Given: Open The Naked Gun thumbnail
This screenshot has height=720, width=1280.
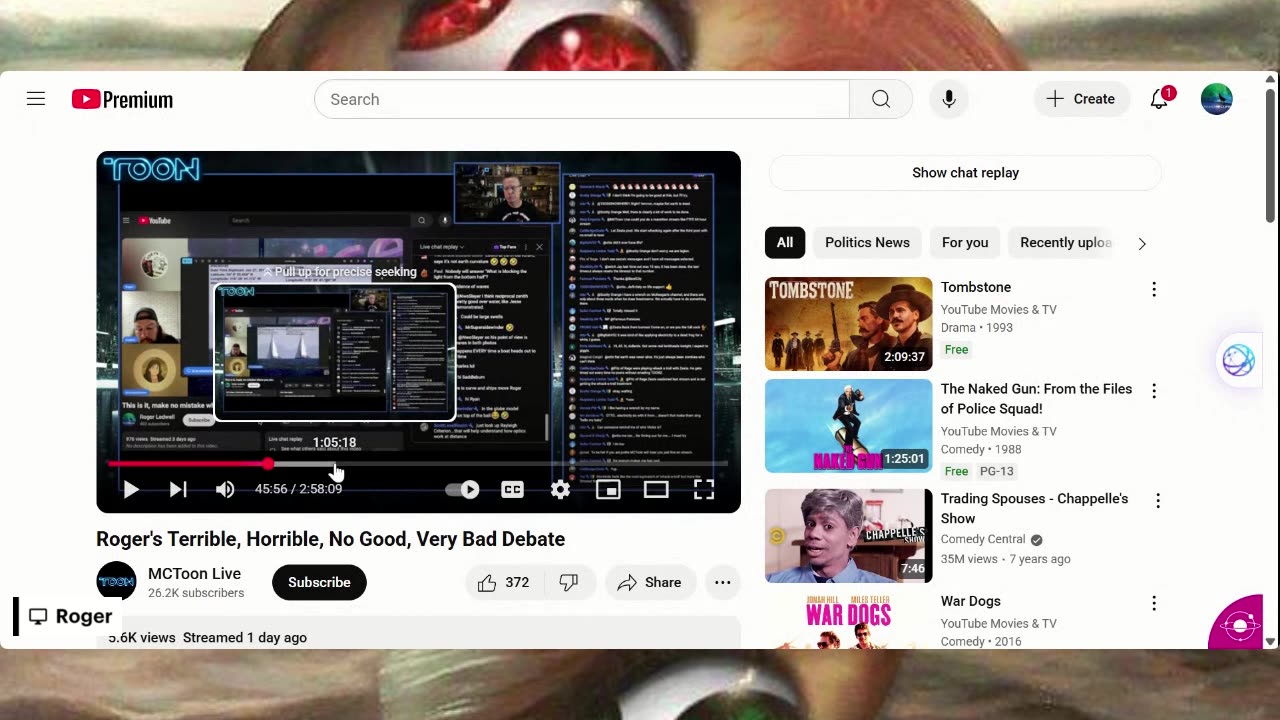Looking at the screenshot, I should coord(848,426).
